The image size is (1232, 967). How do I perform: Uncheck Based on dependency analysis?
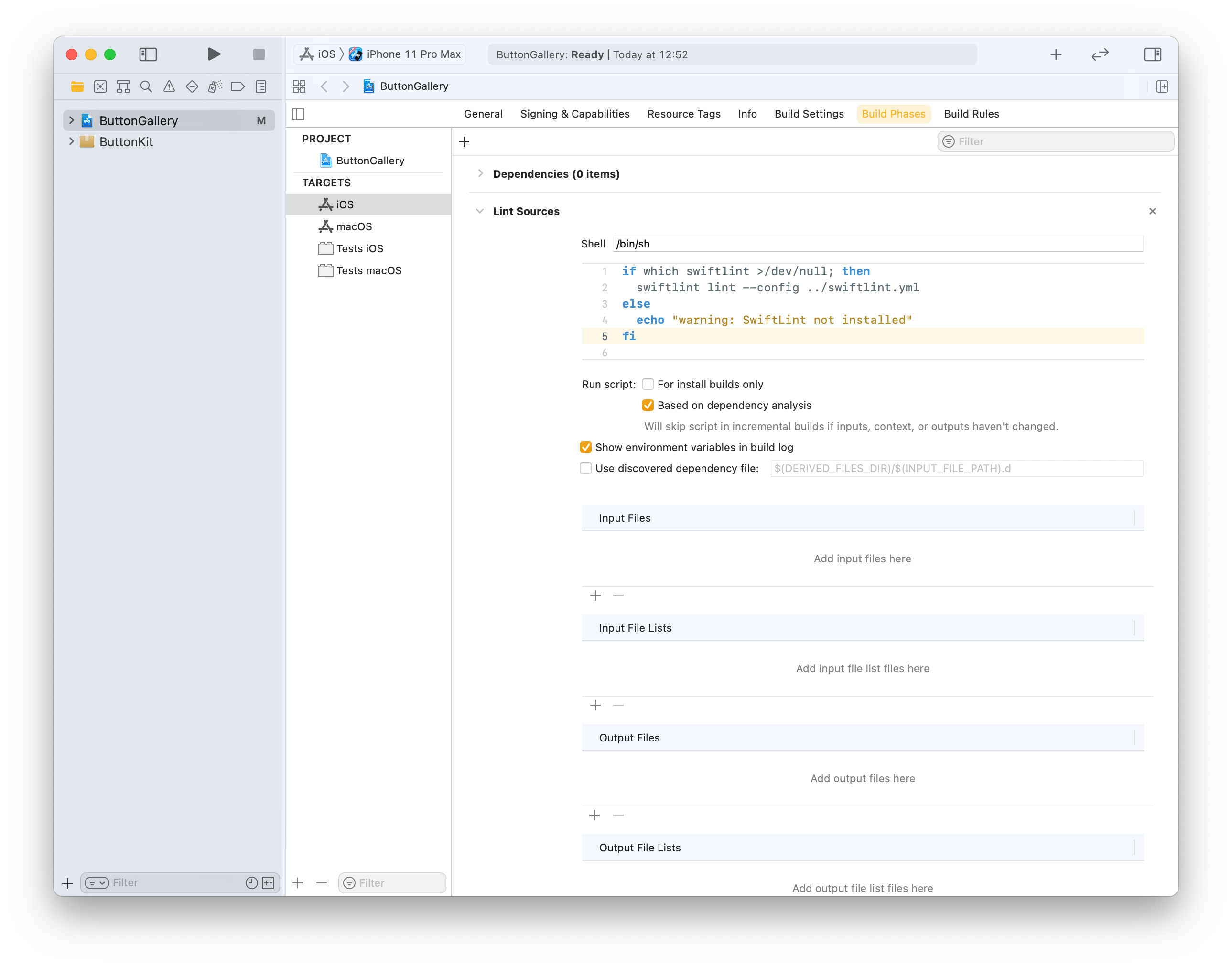click(x=648, y=405)
